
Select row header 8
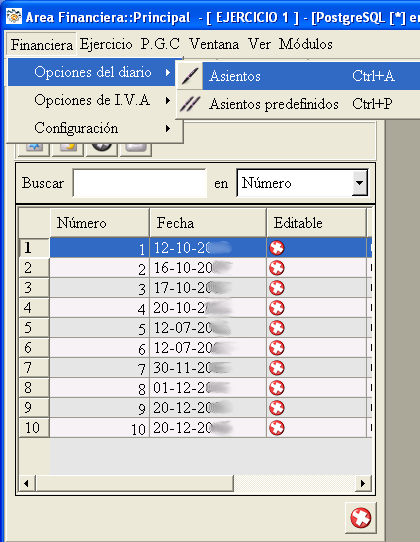coord(34,388)
